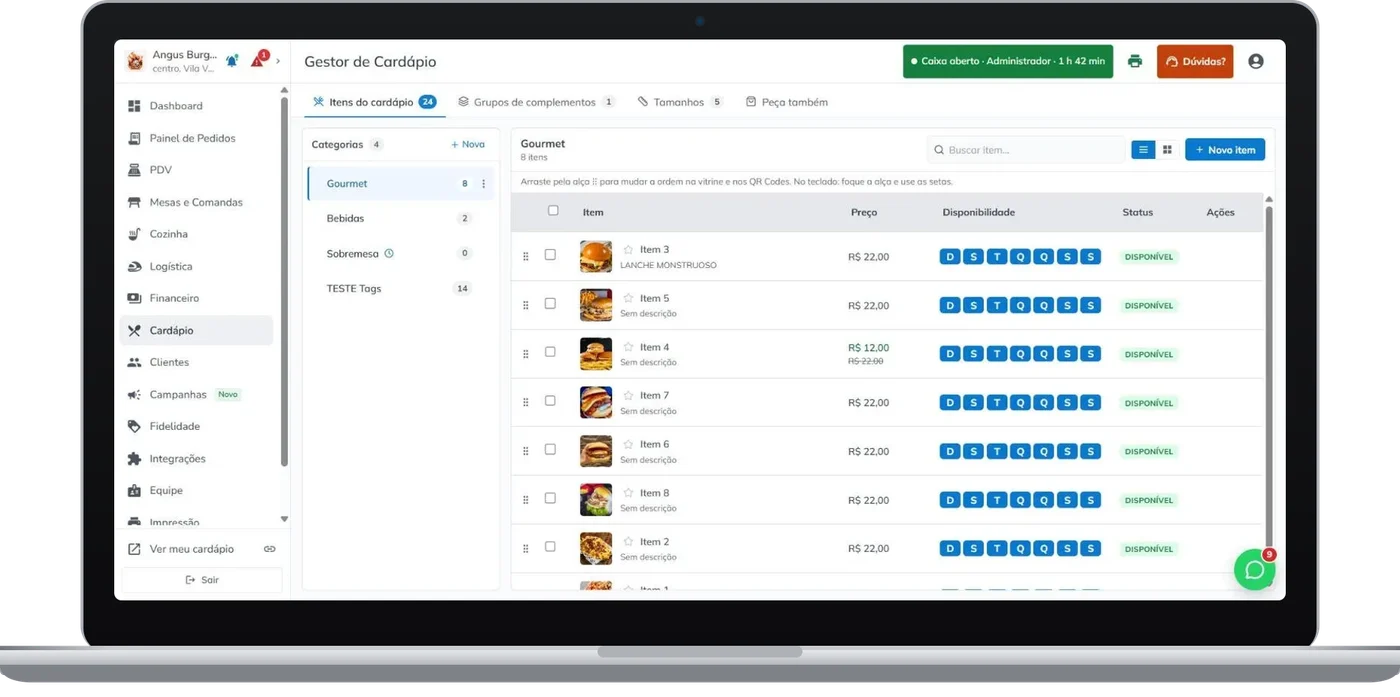Open Item 8 thumbnail image
Screen dimensions: 1400x697
click(x=596, y=500)
